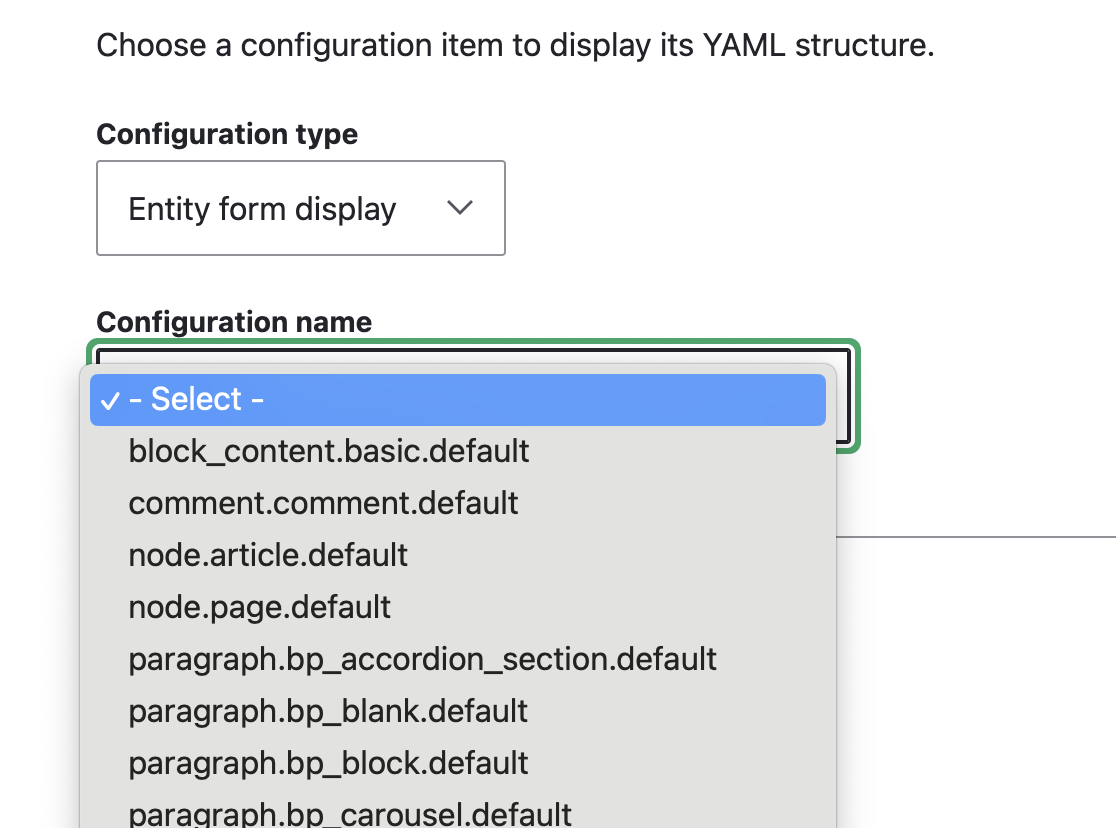This screenshot has height=828, width=1116.
Task: Pick comment.comment.default configuration name
Action: click(323, 502)
